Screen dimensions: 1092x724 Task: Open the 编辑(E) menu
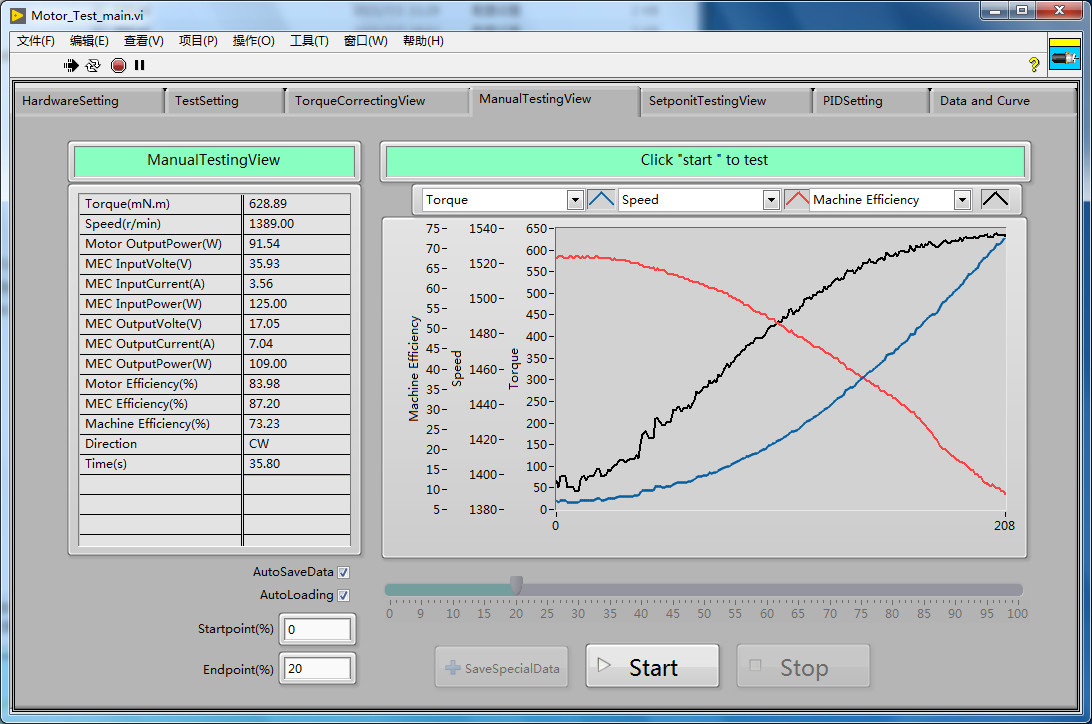[x=89, y=41]
